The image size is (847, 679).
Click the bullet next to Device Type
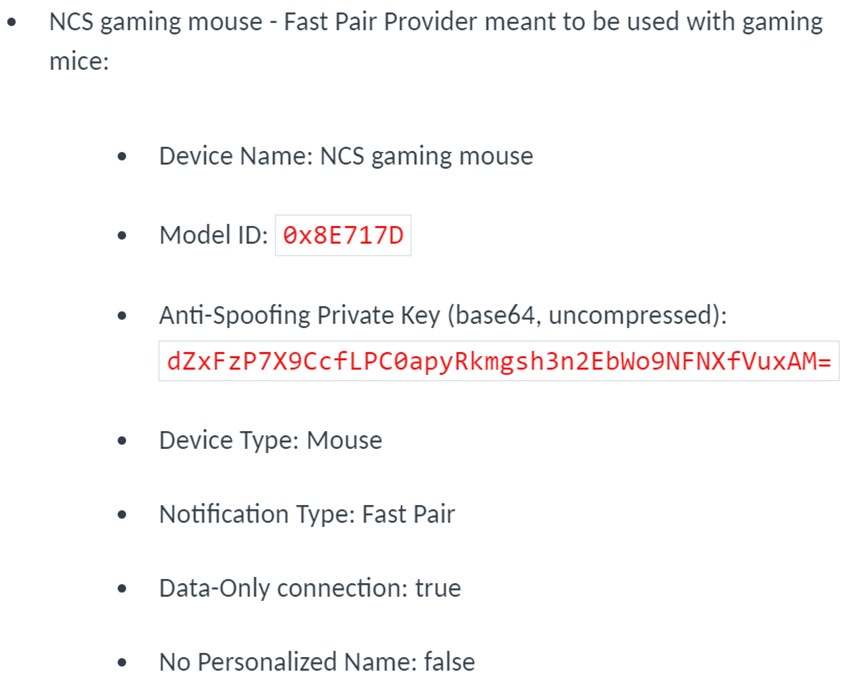coord(122,441)
